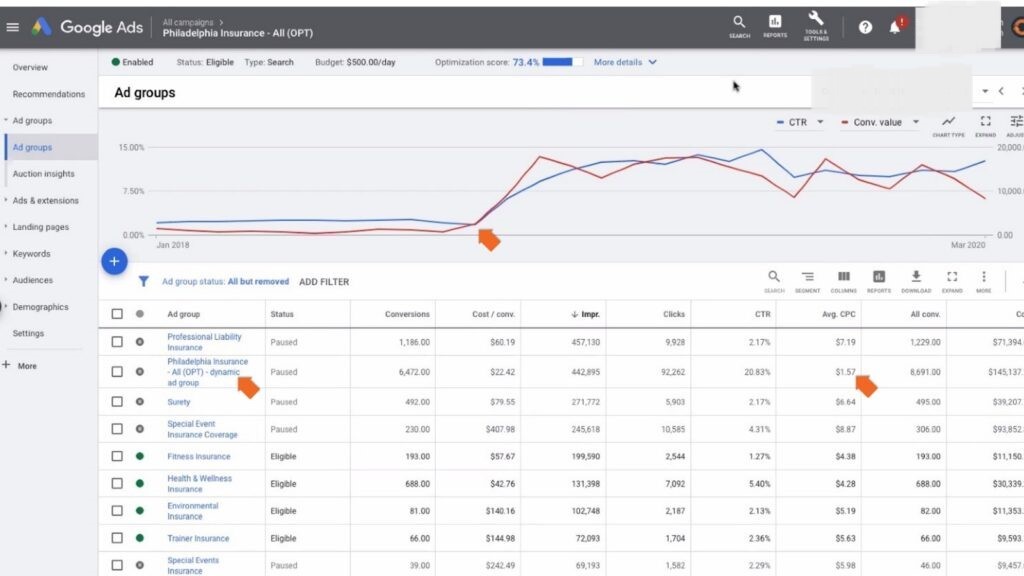The width and height of the screenshot is (1024, 576).
Task: Open the hamburger main menu
Action: click(13, 27)
